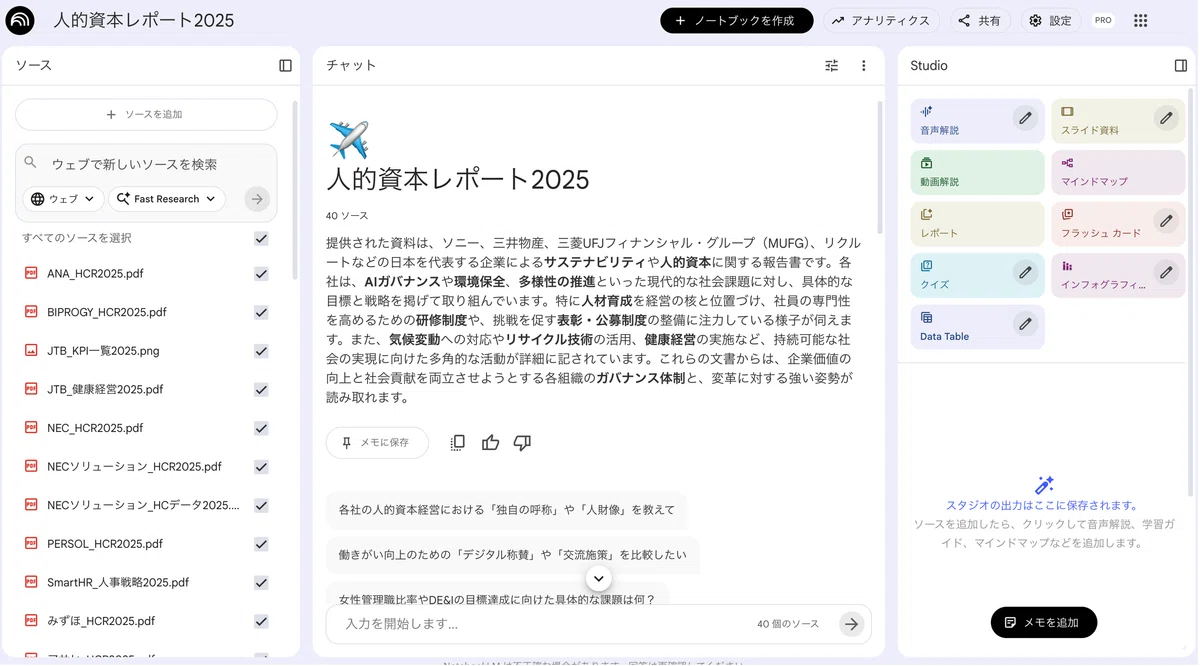Create マインドマップ in Studio
This screenshot has height=666, width=1200.
click(1119, 172)
